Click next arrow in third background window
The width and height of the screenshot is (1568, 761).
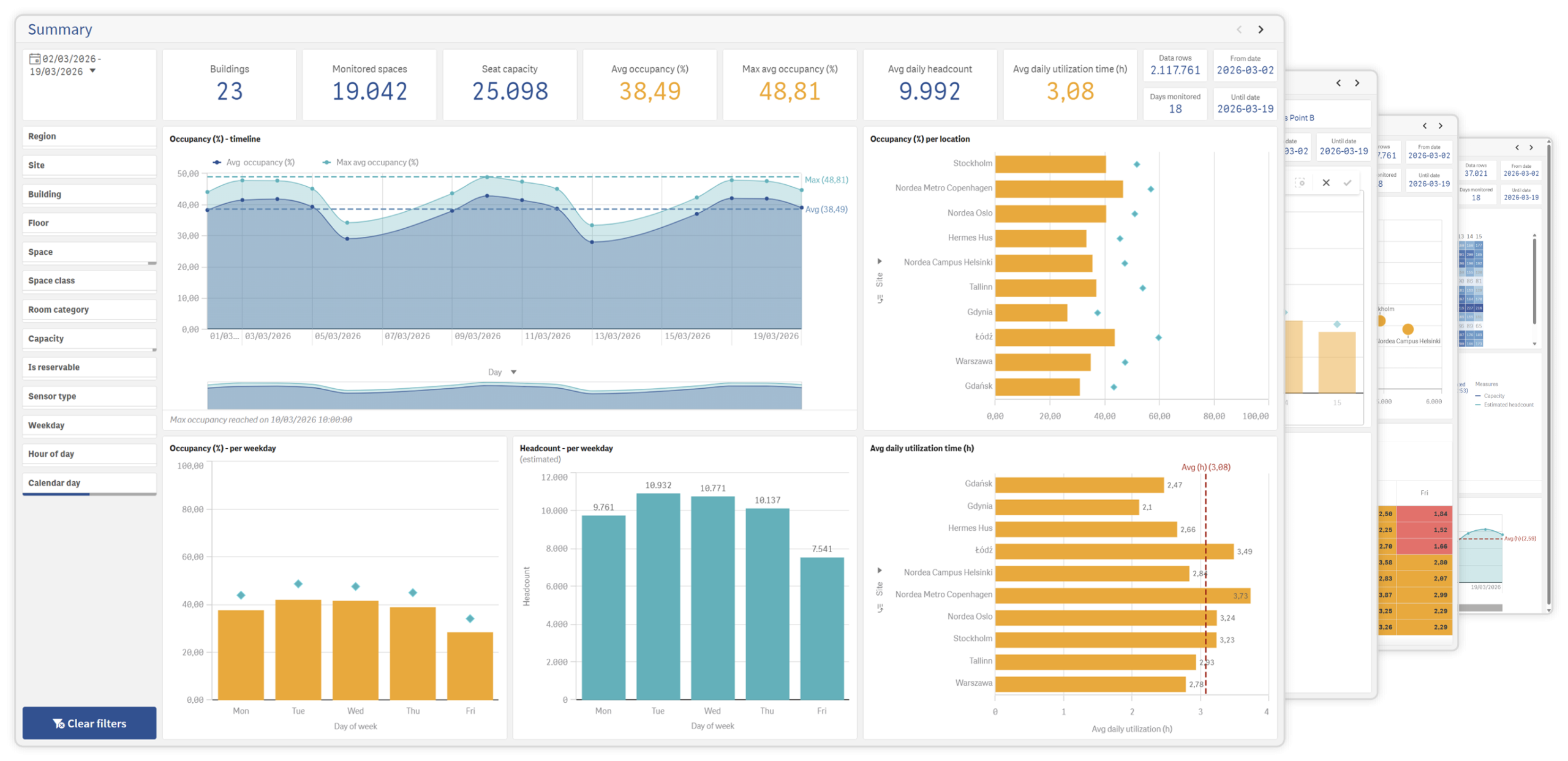coord(1441,126)
